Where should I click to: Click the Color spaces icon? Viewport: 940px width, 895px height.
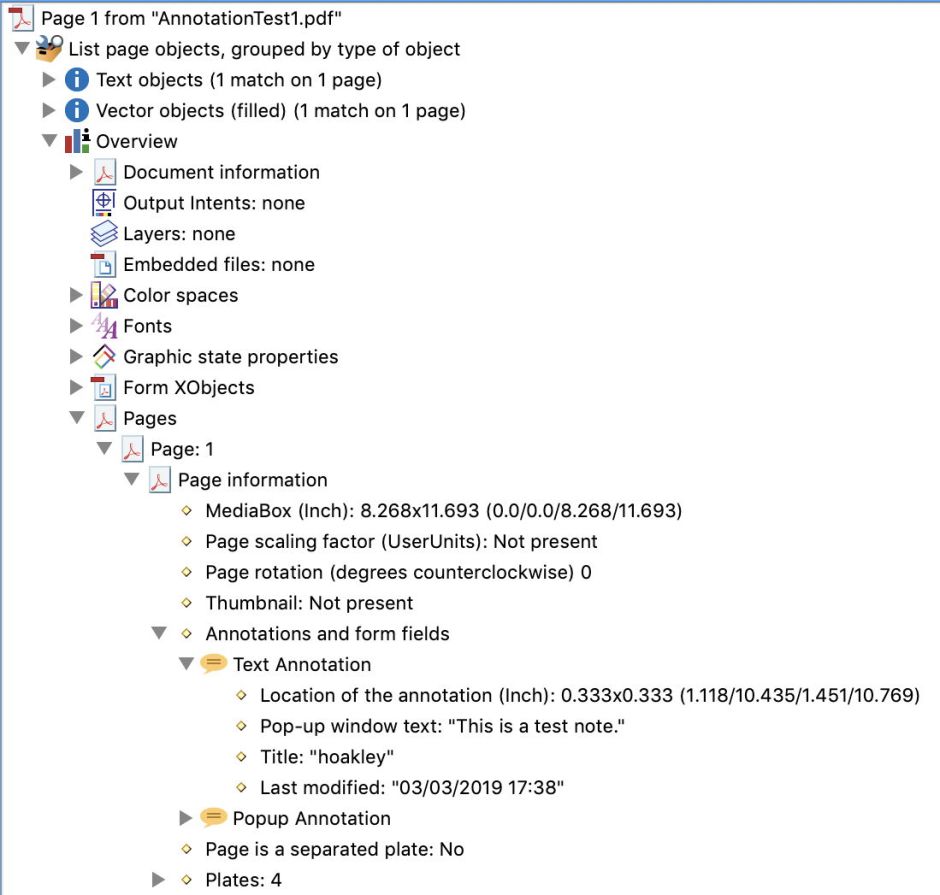coord(104,295)
